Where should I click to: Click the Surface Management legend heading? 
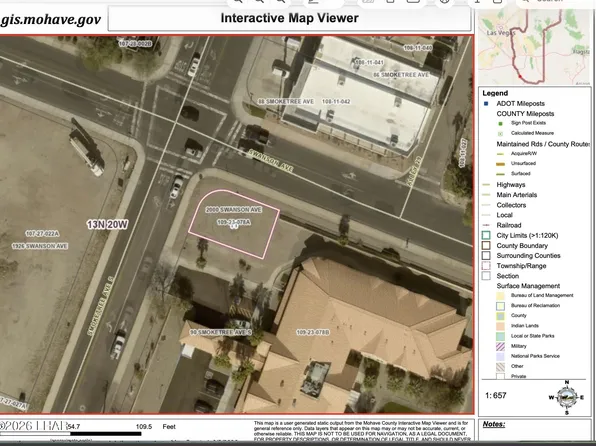[528, 286]
